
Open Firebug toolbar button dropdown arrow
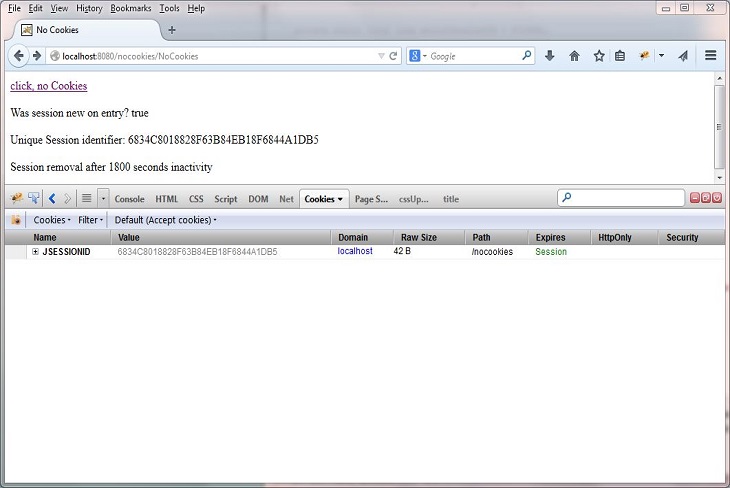661,56
